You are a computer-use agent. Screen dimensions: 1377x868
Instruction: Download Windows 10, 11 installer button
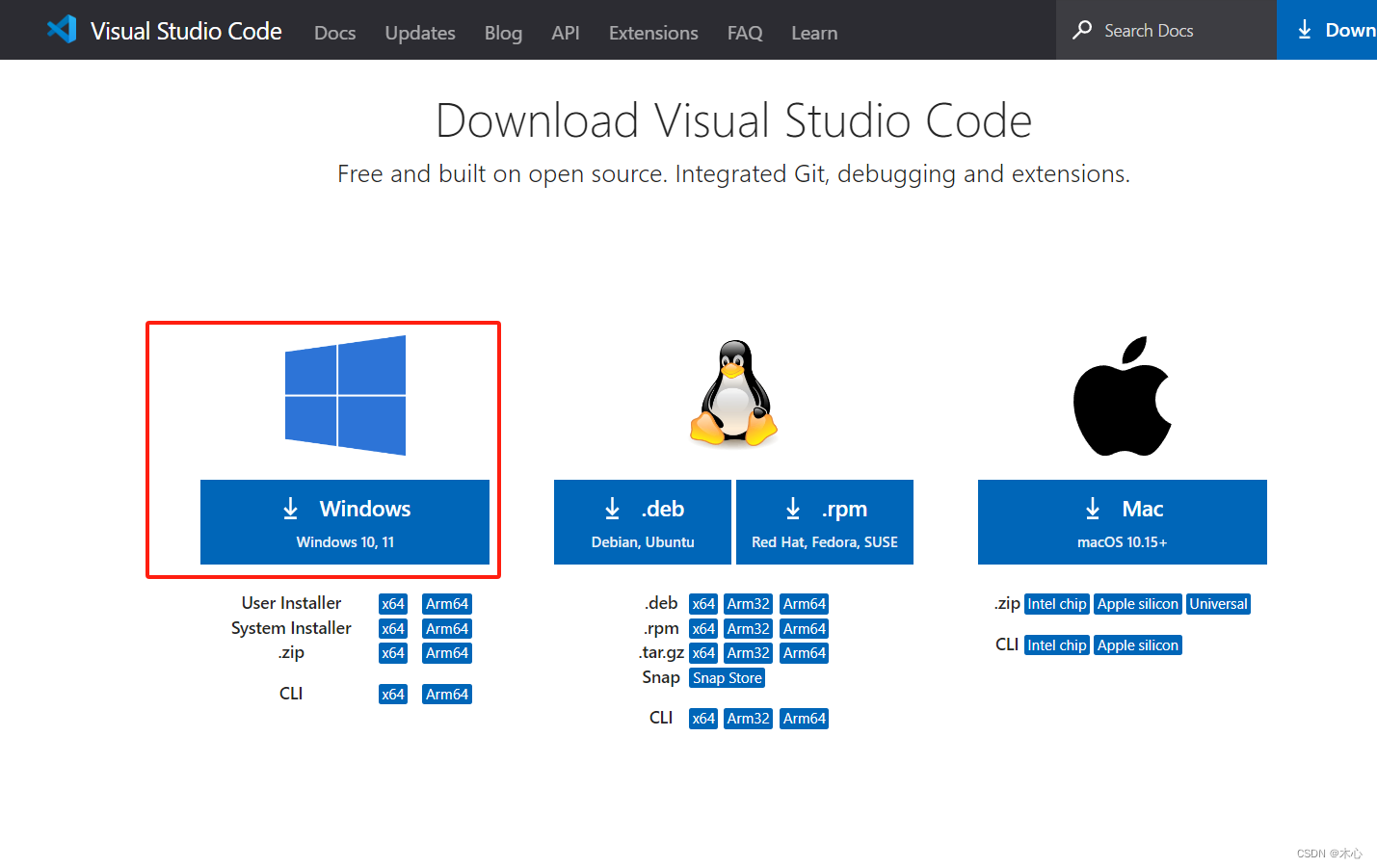click(x=345, y=522)
